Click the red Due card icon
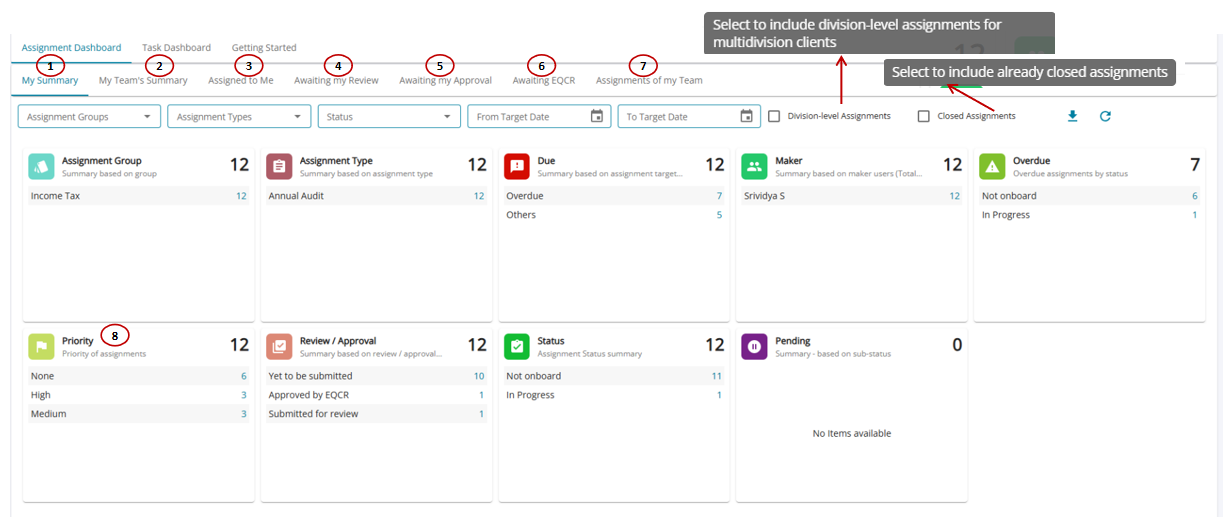The height and width of the screenshot is (524, 1224). click(517, 166)
